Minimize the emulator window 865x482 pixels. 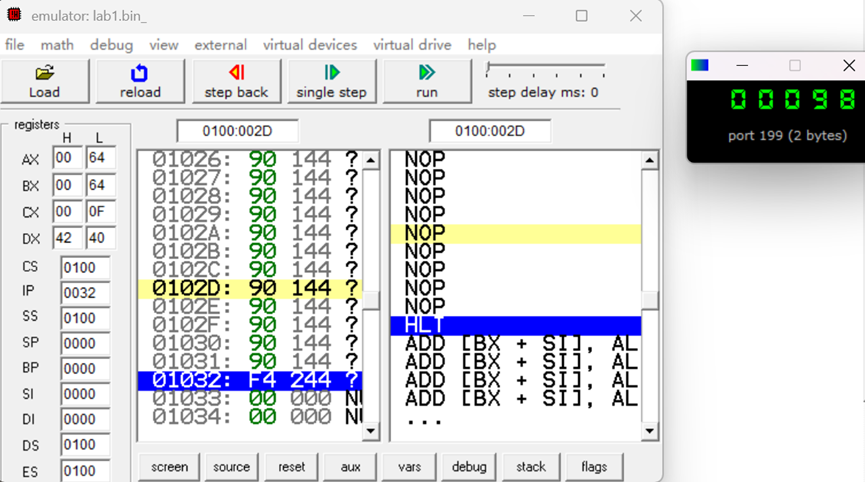click(x=528, y=15)
